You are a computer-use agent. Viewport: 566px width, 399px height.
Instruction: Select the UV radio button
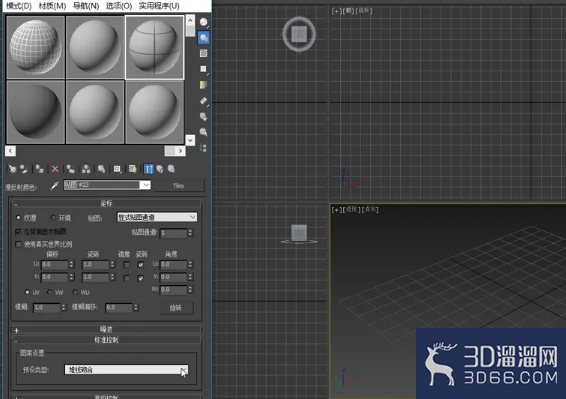click(27, 292)
